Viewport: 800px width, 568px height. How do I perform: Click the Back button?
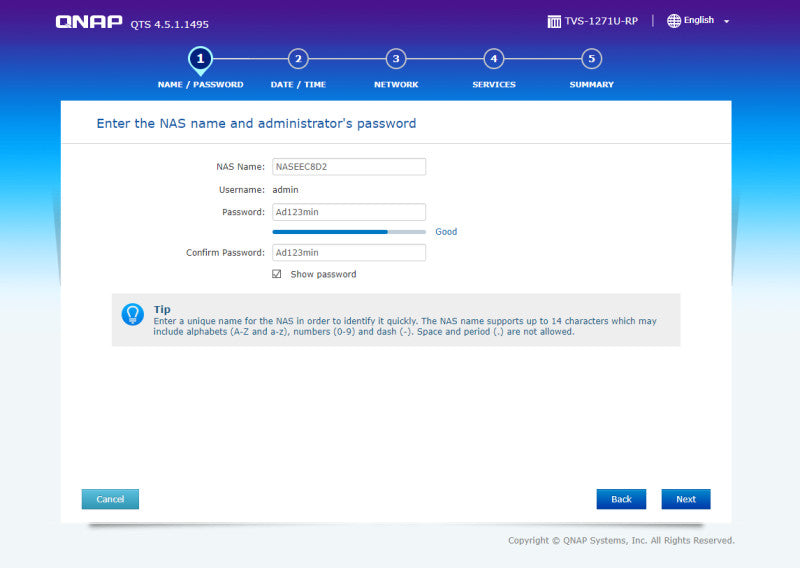point(621,499)
